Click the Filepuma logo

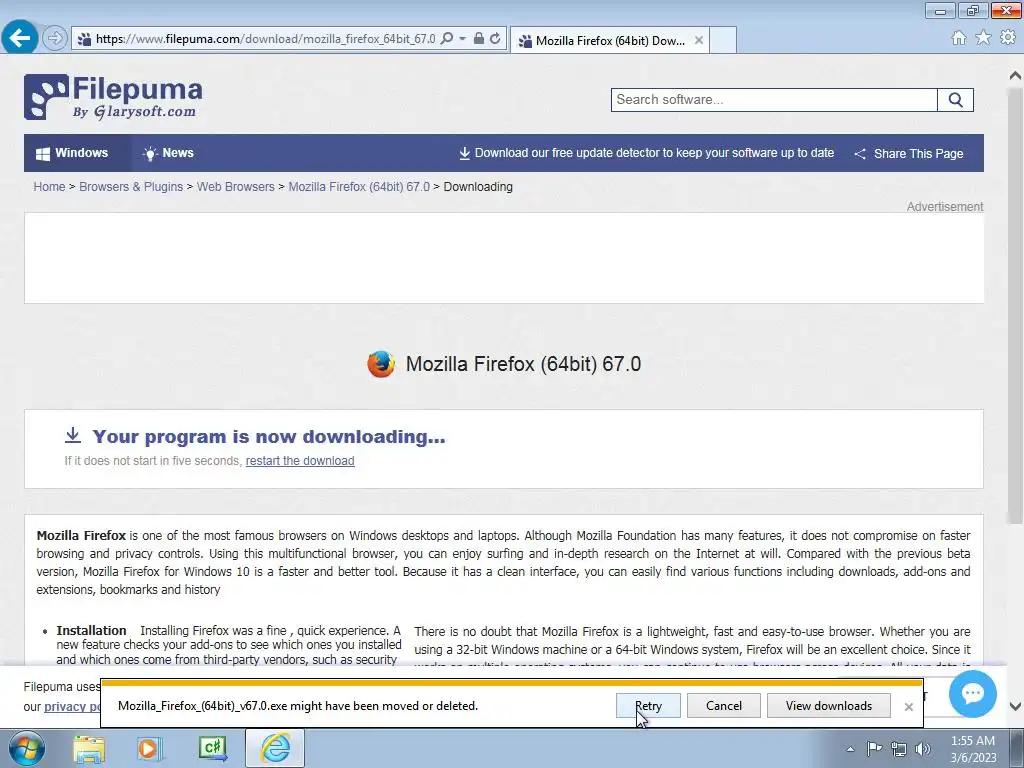113,97
